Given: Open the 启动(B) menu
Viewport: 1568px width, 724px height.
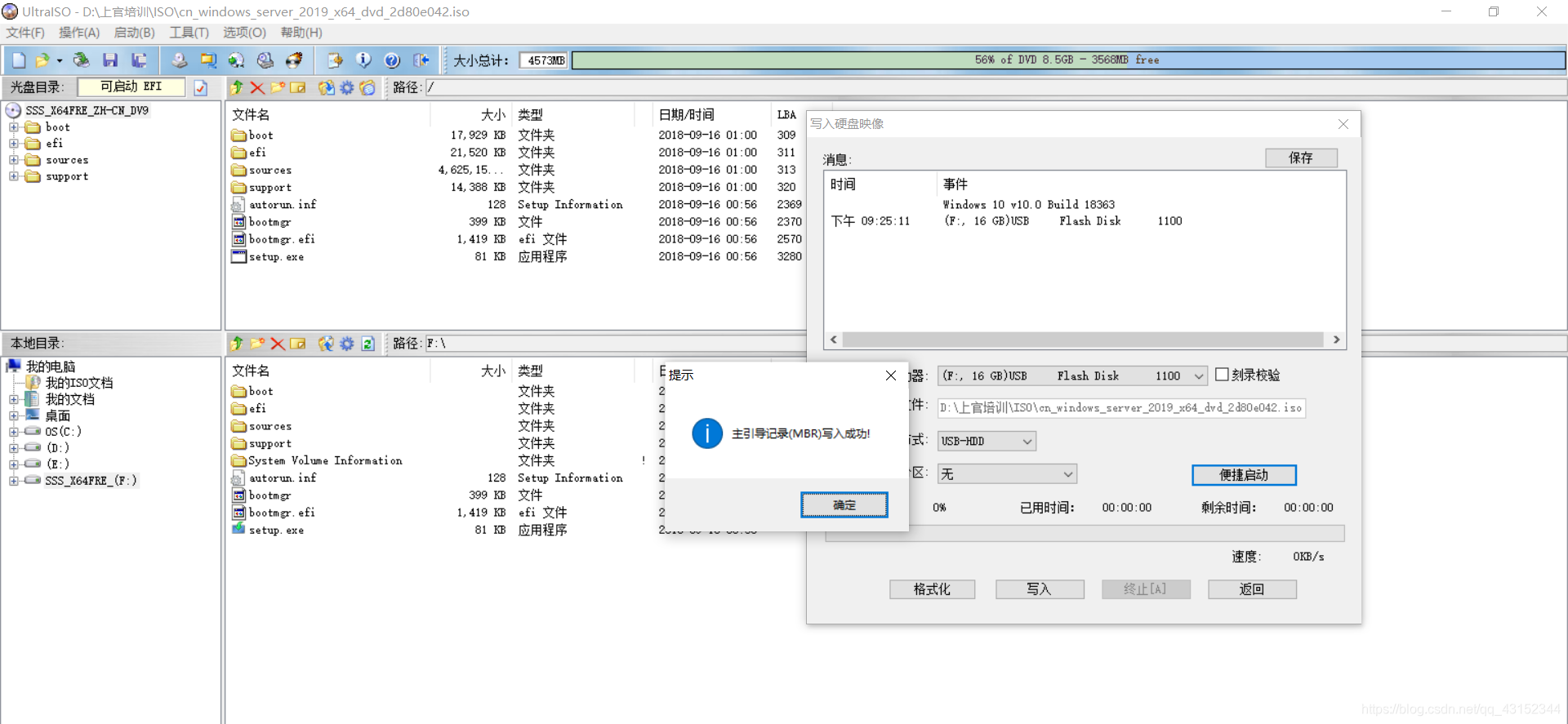Looking at the screenshot, I should point(134,33).
